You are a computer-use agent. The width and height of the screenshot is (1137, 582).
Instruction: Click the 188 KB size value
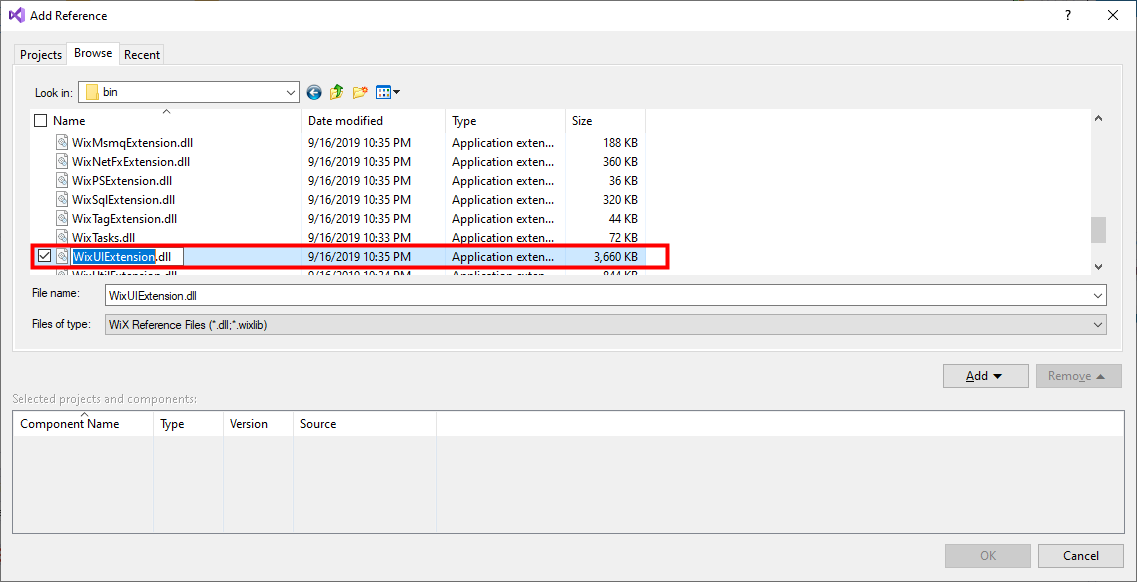coord(620,143)
